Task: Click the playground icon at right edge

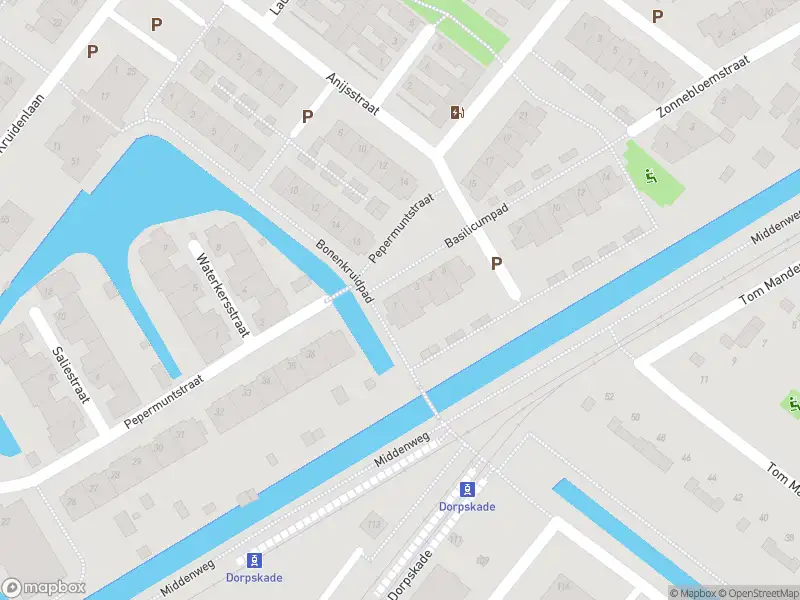Action: [x=794, y=404]
